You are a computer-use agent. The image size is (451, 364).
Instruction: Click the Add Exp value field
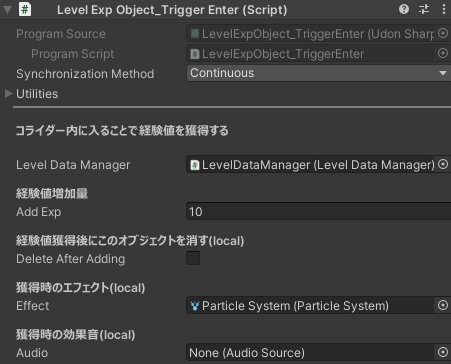point(319,211)
